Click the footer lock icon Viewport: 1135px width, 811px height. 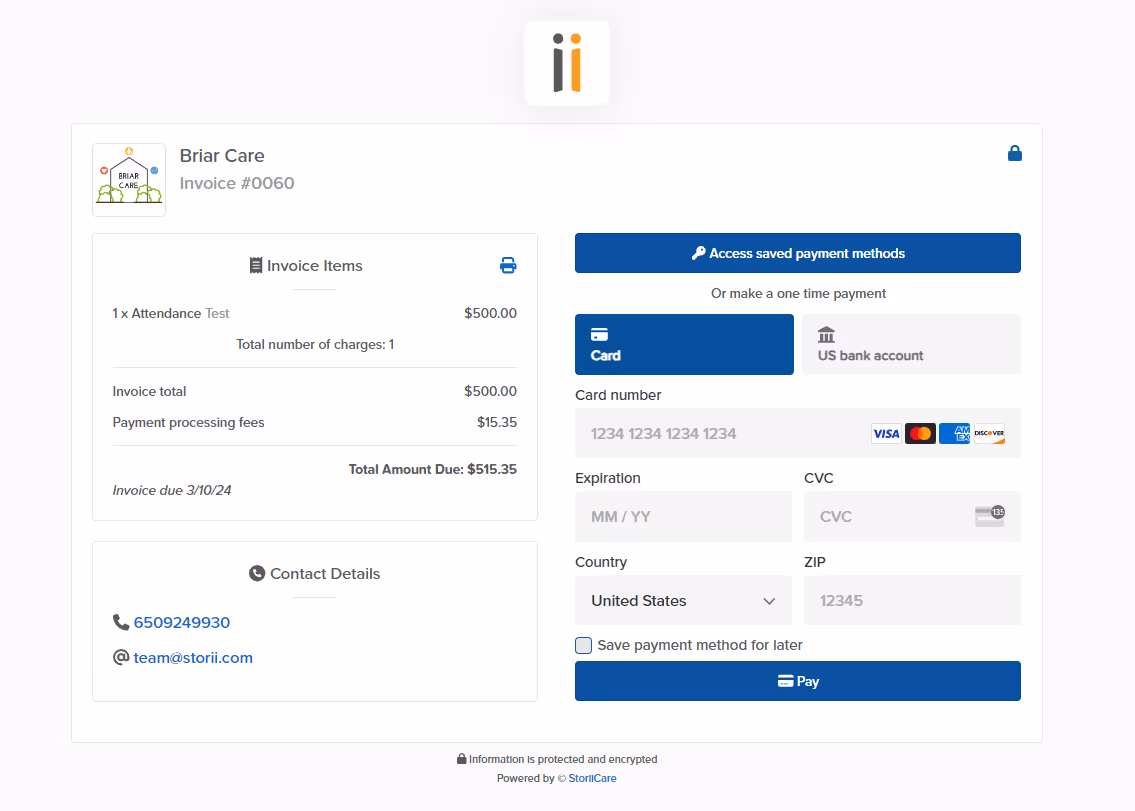tap(462, 759)
